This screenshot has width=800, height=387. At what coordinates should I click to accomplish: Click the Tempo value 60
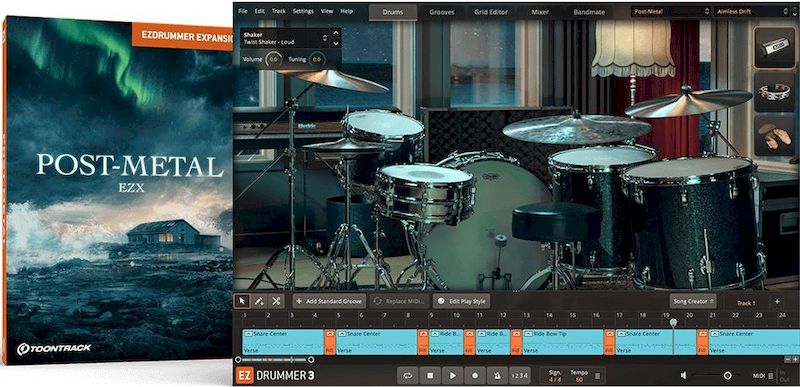coord(579,379)
